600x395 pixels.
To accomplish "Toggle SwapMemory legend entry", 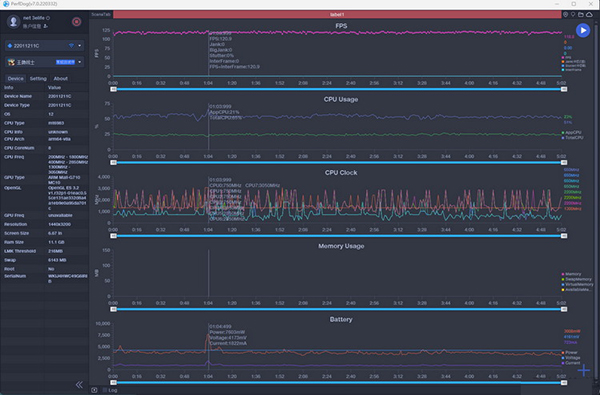I will coord(578,279).
